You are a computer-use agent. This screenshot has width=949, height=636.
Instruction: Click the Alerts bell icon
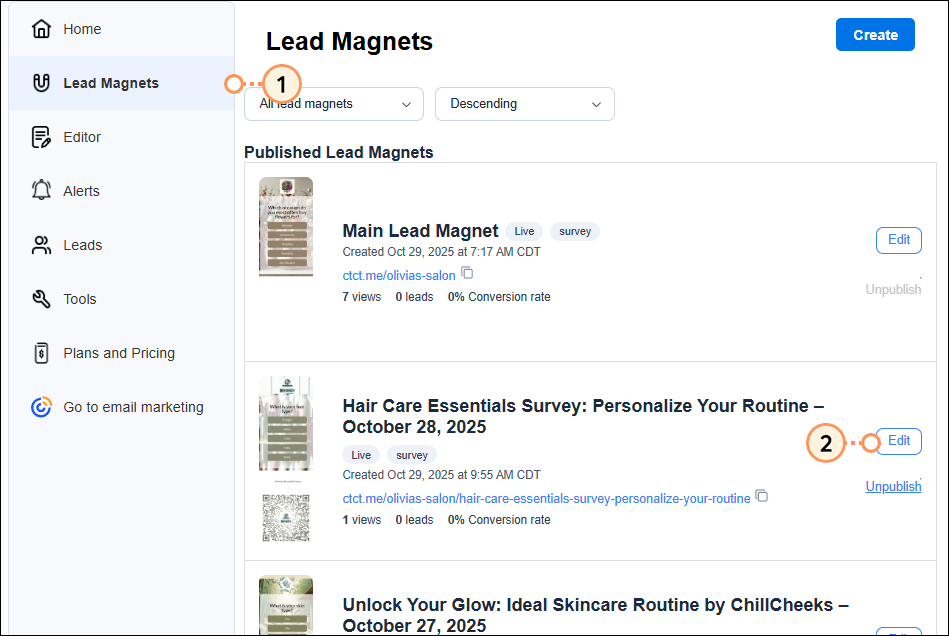[x=41, y=191]
